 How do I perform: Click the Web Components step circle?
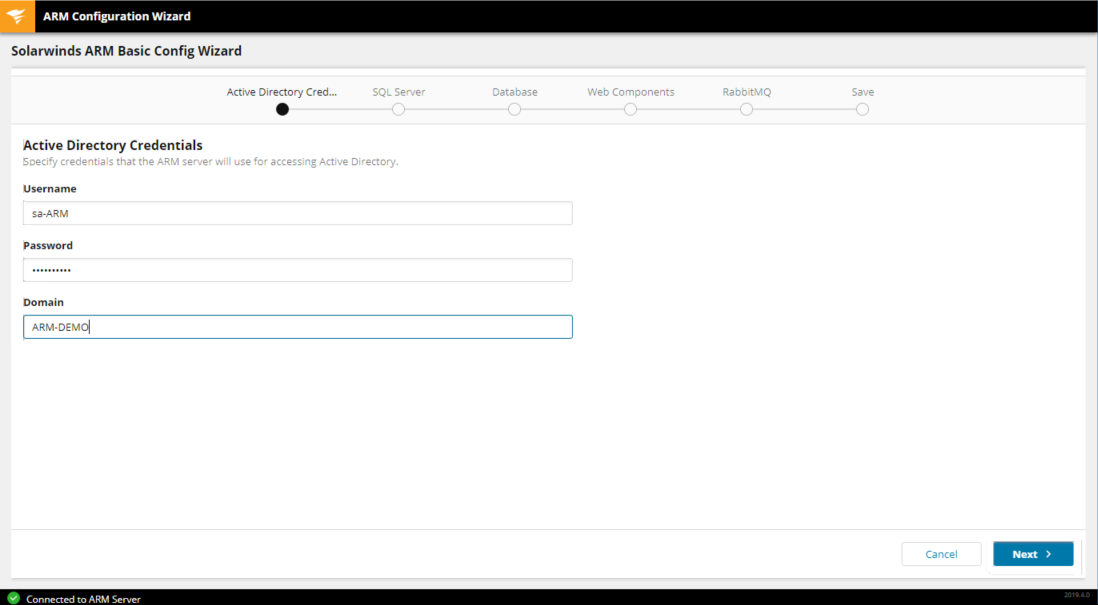coord(630,110)
